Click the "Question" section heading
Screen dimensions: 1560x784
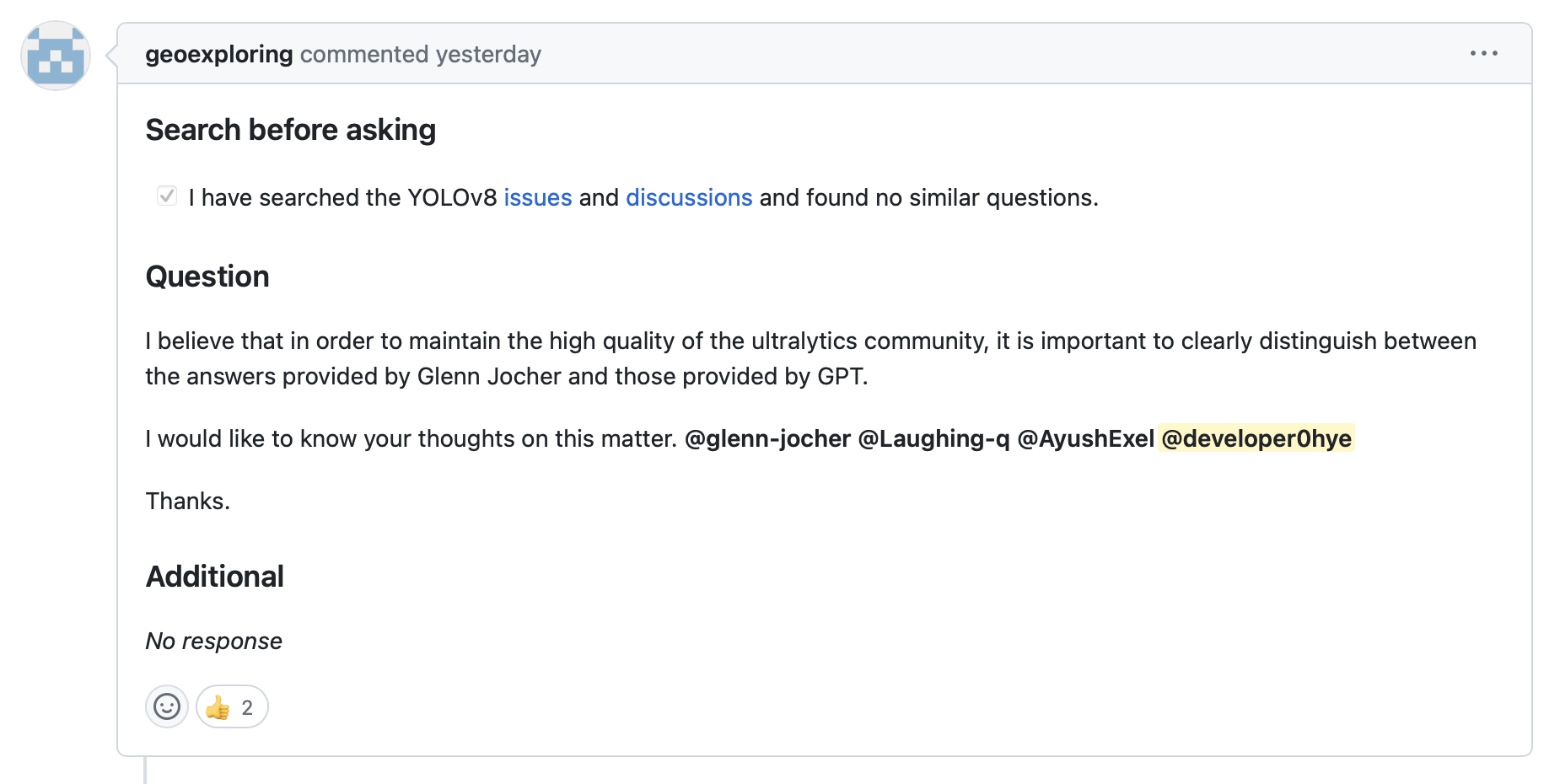click(207, 277)
